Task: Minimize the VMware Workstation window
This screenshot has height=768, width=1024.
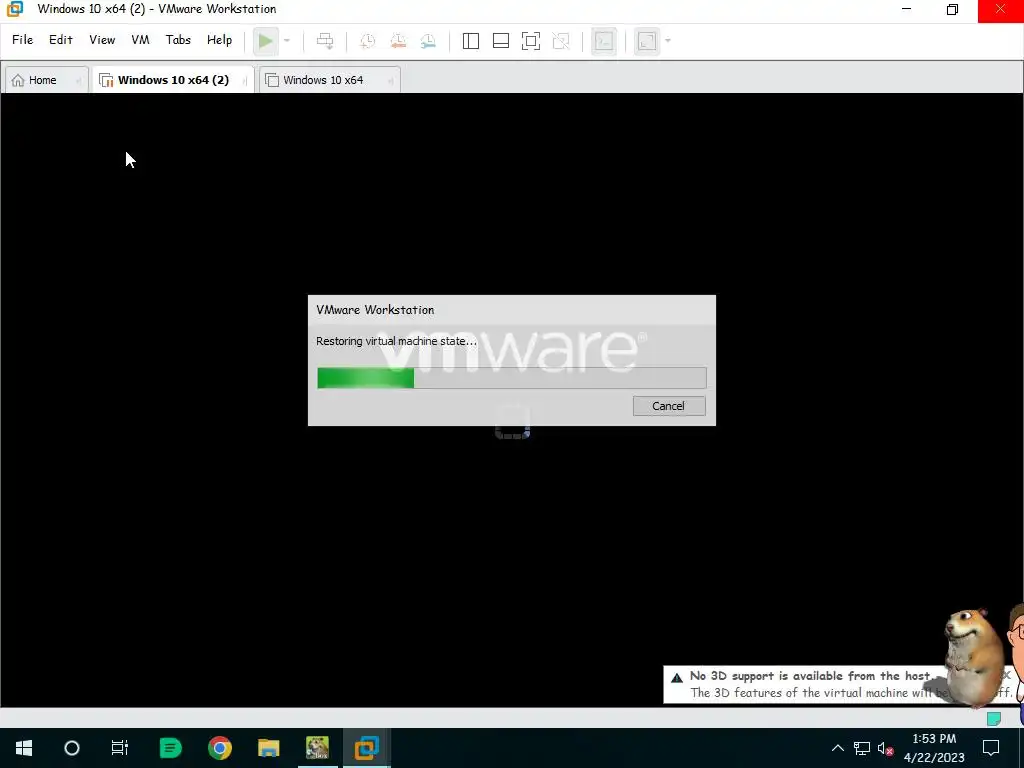Action: (906, 10)
